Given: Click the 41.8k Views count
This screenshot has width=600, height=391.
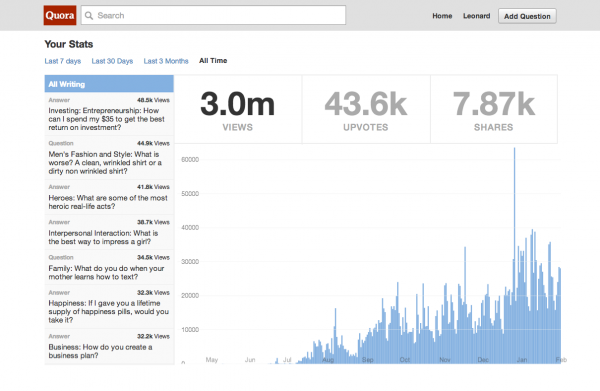Looking at the screenshot, I should (153, 187).
